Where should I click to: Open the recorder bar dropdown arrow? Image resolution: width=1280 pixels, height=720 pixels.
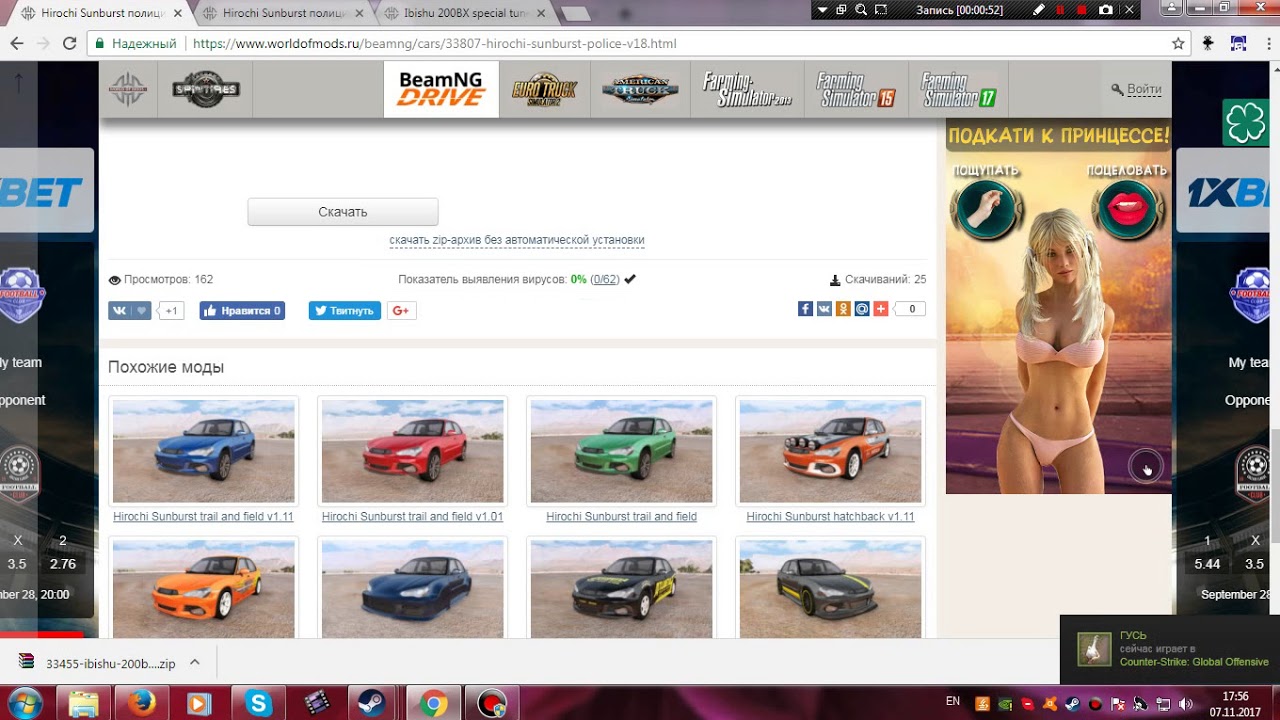822,9
